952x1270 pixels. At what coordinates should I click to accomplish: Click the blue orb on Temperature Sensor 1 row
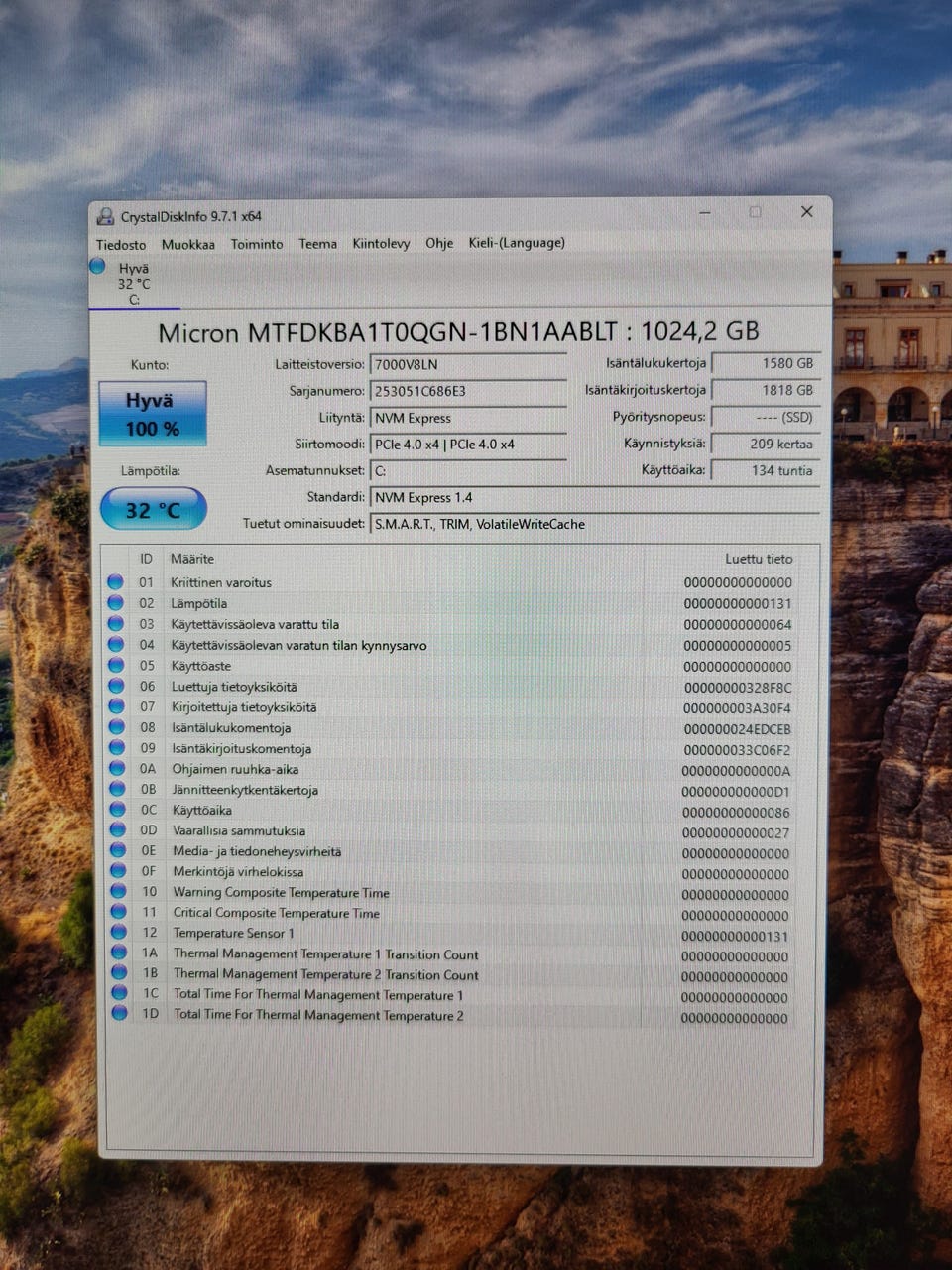click(x=119, y=933)
